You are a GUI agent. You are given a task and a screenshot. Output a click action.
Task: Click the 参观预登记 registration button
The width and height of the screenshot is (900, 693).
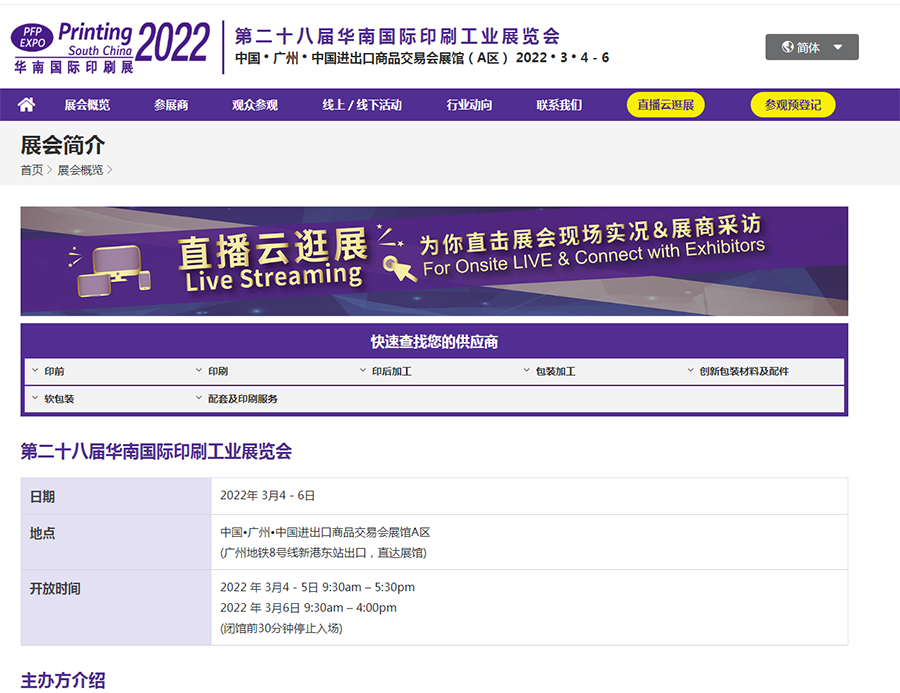coord(792,105)
